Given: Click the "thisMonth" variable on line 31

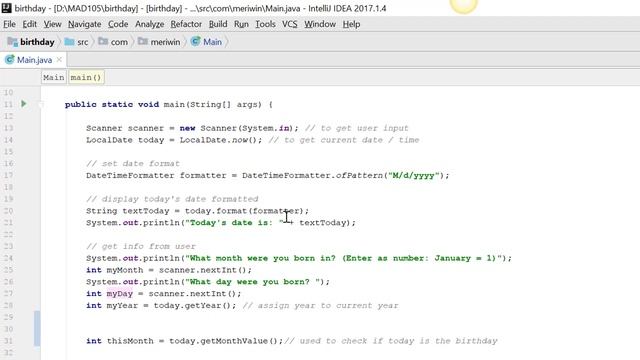Looking at the screenshot, I should pos(130,341).
